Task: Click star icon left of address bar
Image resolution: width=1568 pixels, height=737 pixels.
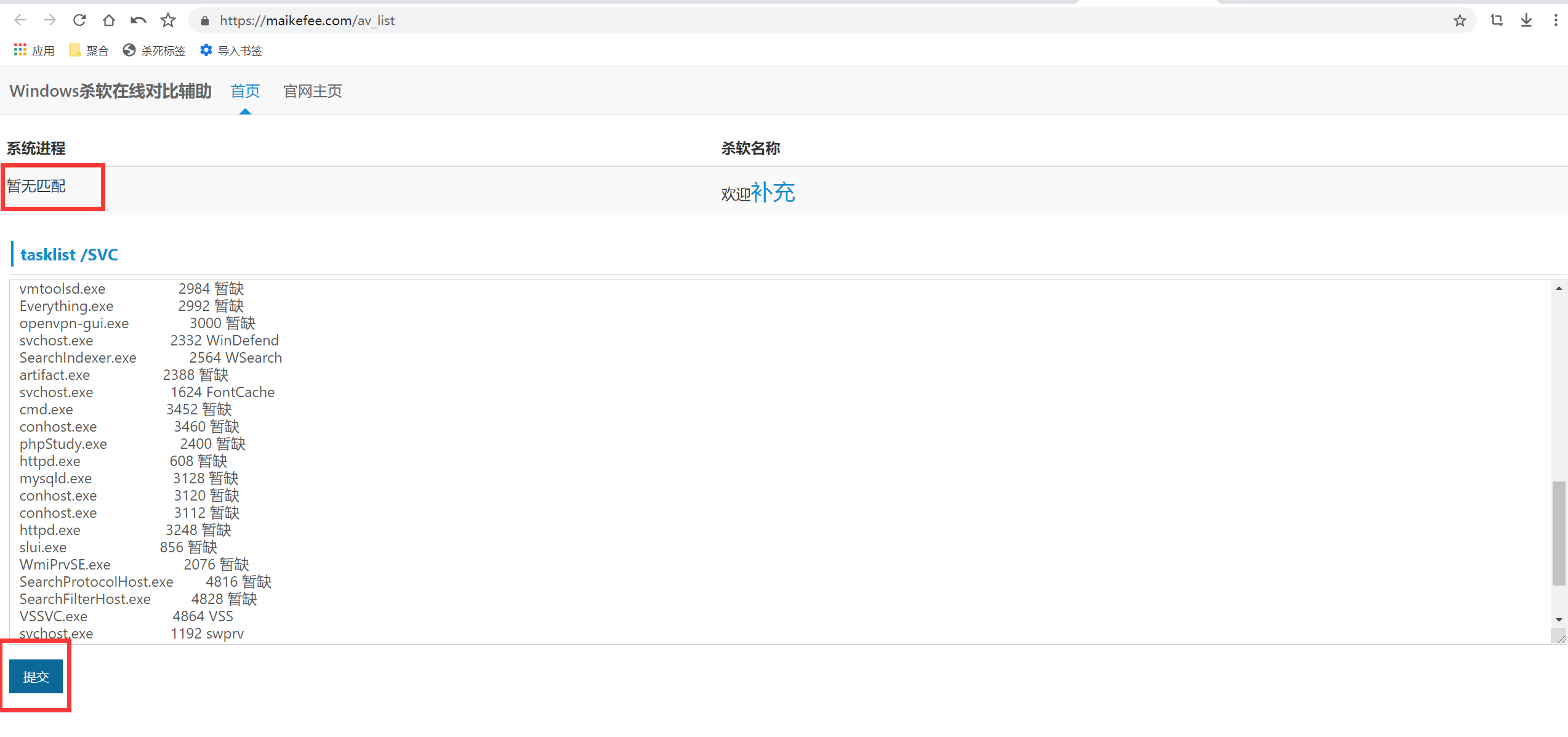Action: [168, 20]
